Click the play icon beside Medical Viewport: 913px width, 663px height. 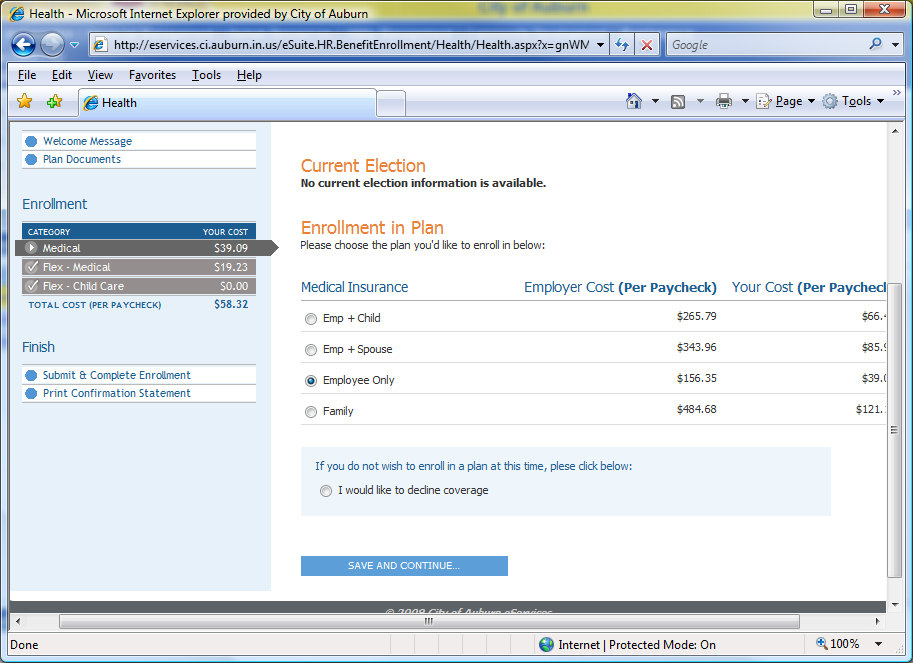click(31, 247)
